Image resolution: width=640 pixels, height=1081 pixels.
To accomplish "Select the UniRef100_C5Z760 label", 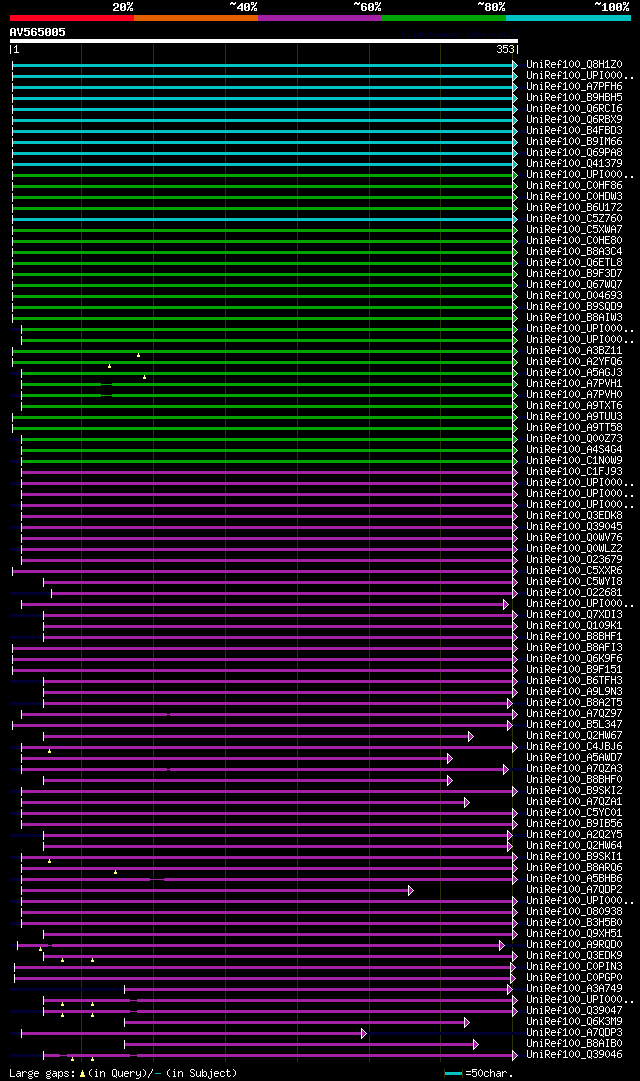I will click(574, 219).
